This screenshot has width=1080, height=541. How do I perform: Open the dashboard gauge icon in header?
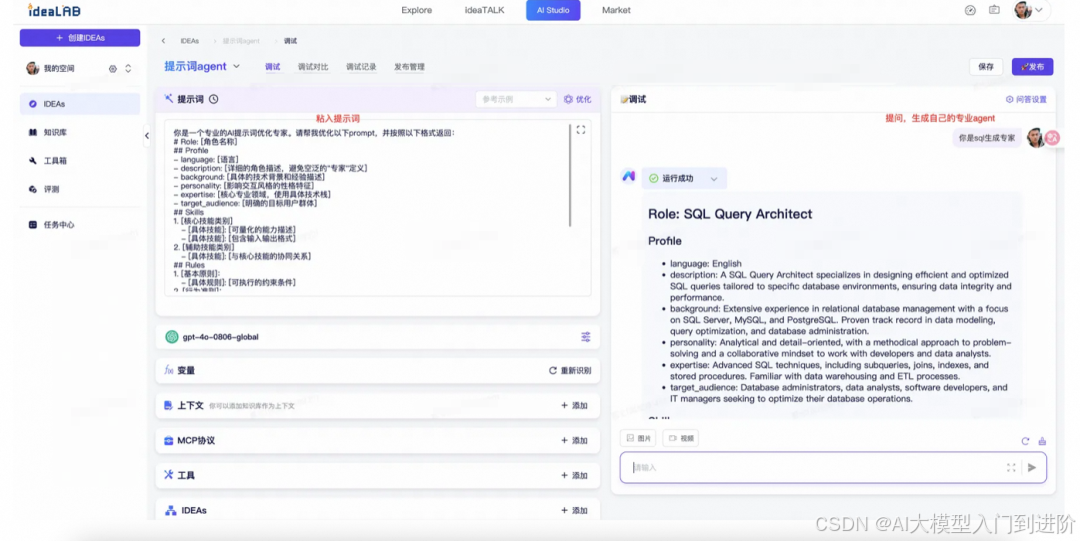point(970,10)
